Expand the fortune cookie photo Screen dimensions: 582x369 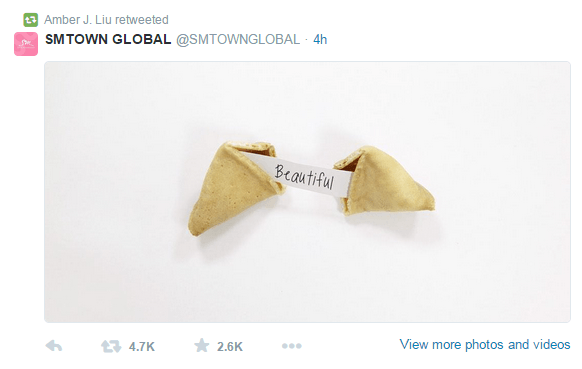(x=307, y=192)
